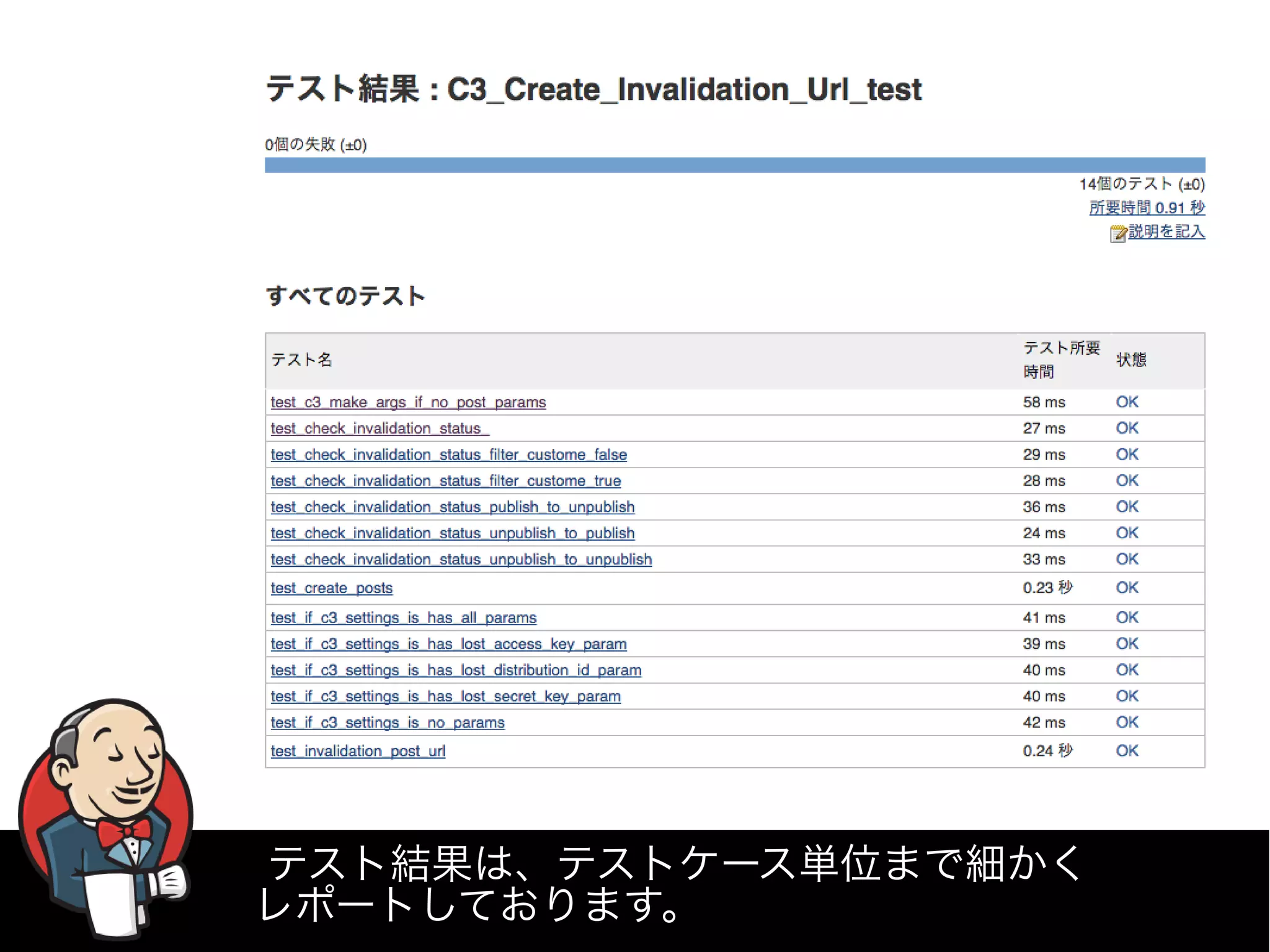Click the 42 ms duration cell

click(x=1044, y=722)
